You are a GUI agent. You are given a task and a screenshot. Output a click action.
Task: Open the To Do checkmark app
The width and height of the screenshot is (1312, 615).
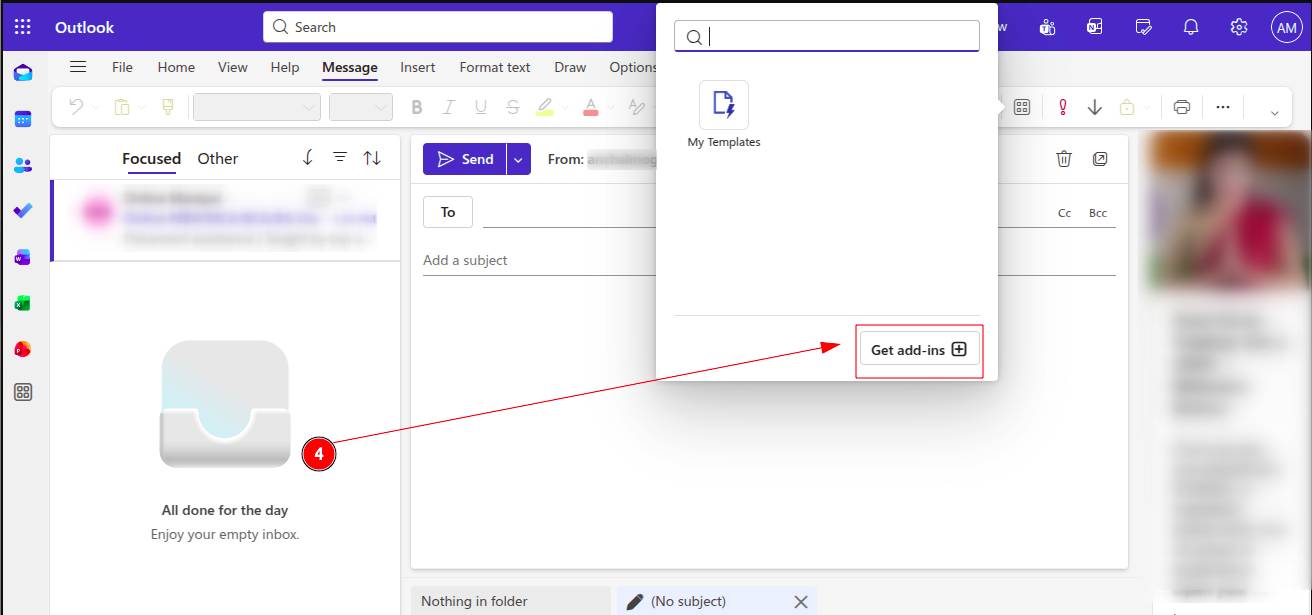23,211
